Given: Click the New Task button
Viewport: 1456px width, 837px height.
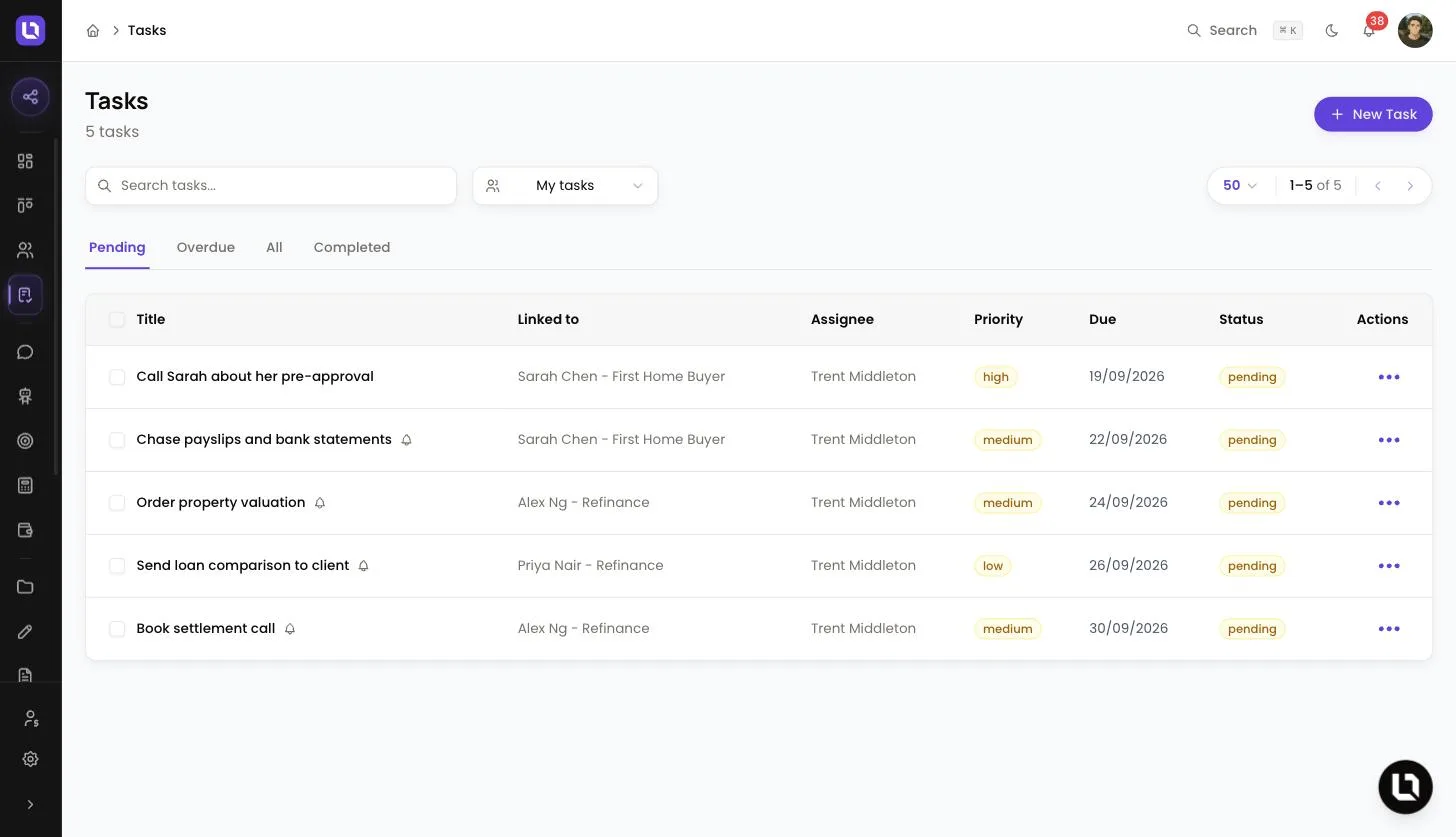Looking at the screenshot, I should [1373, 114].
